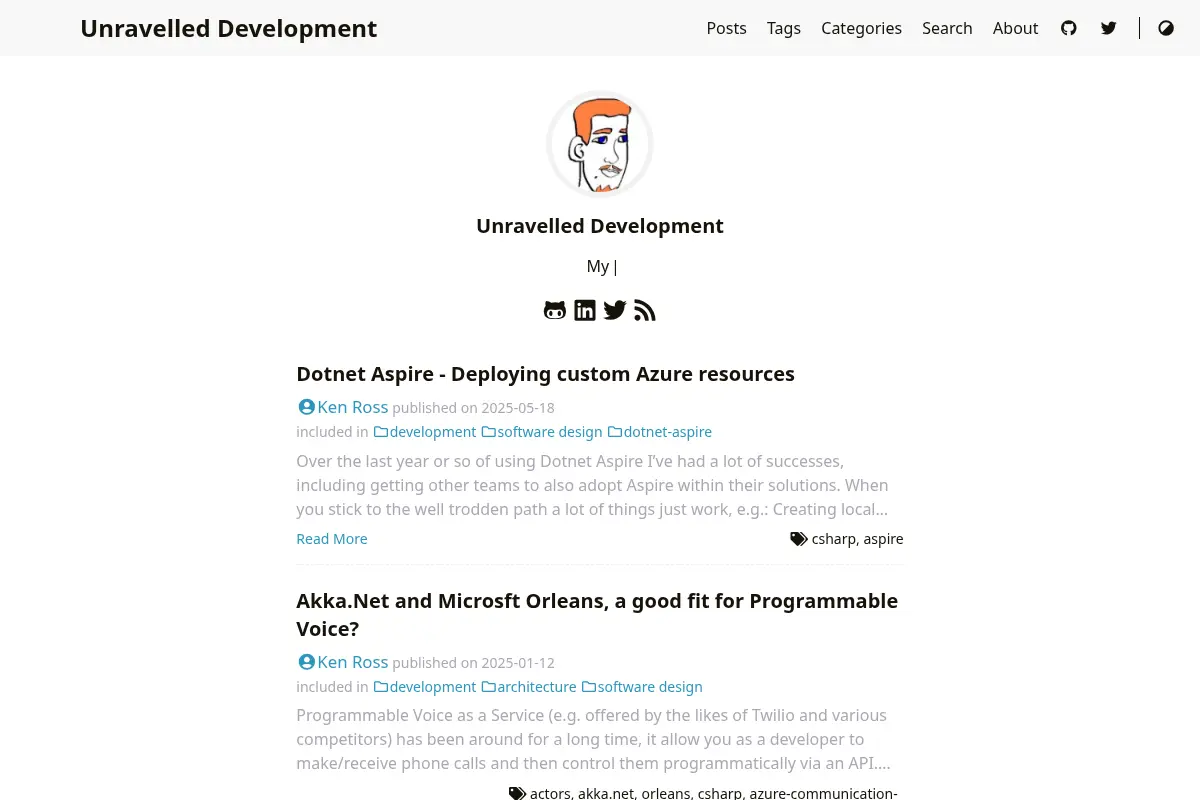
Task: Click folder icon beside architecture category
Action: [488, 687]
